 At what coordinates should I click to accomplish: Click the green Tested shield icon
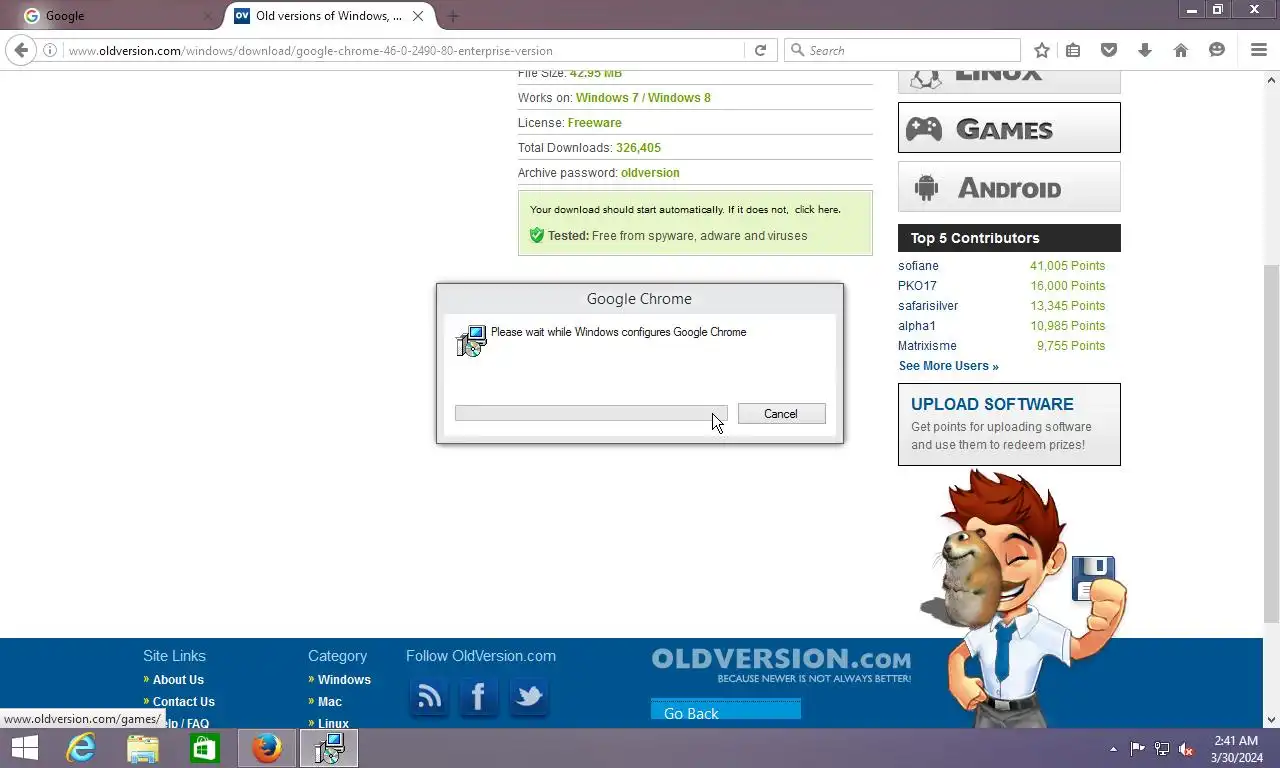[x=537, y=235]
